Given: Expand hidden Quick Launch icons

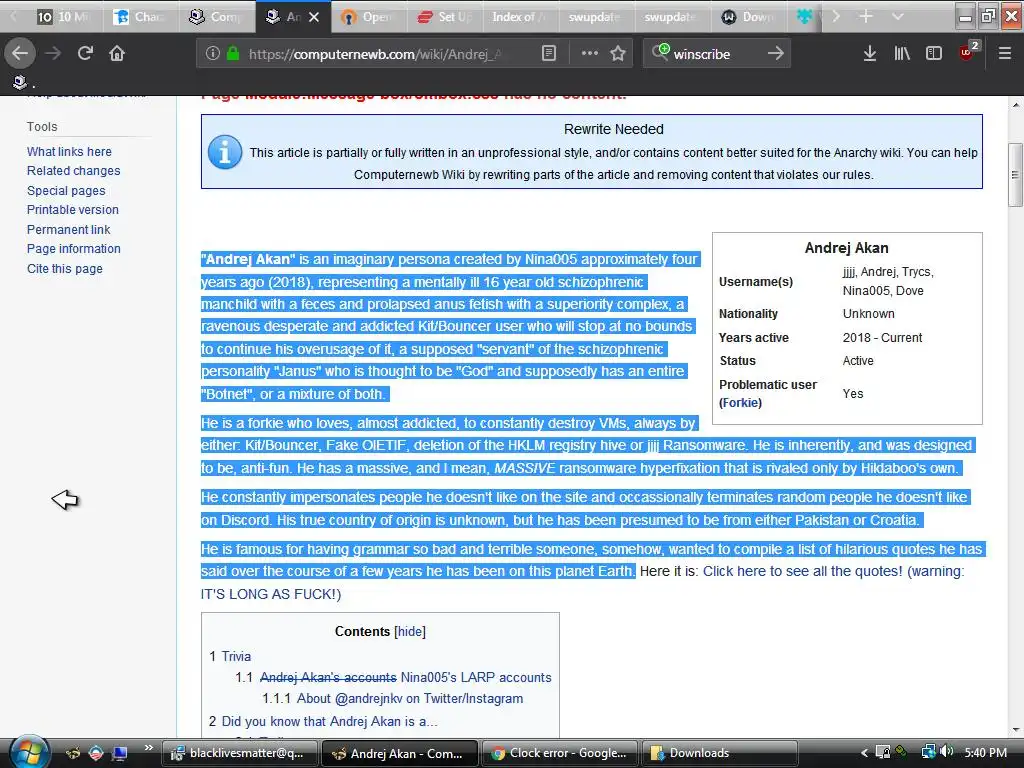Looking at the screenshot, I should click(148, 748).
